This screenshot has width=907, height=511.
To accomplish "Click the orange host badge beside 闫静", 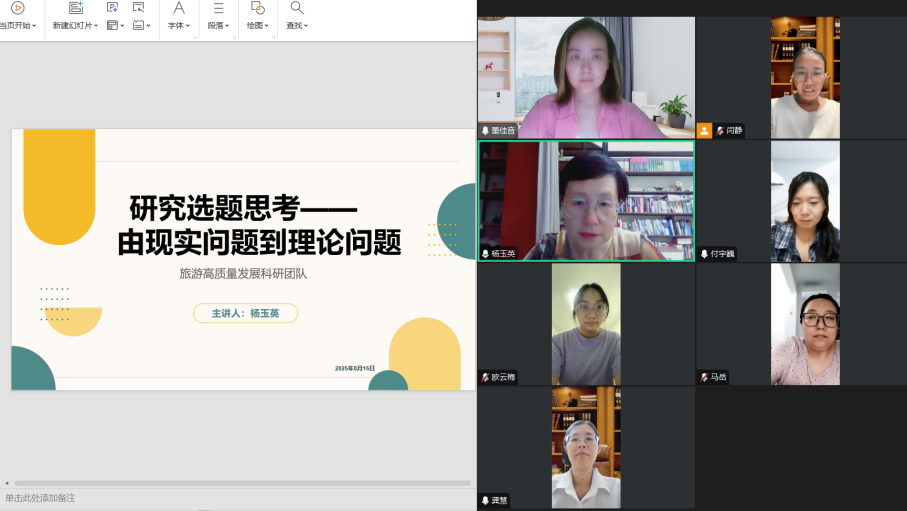I will tap(705, 130).
